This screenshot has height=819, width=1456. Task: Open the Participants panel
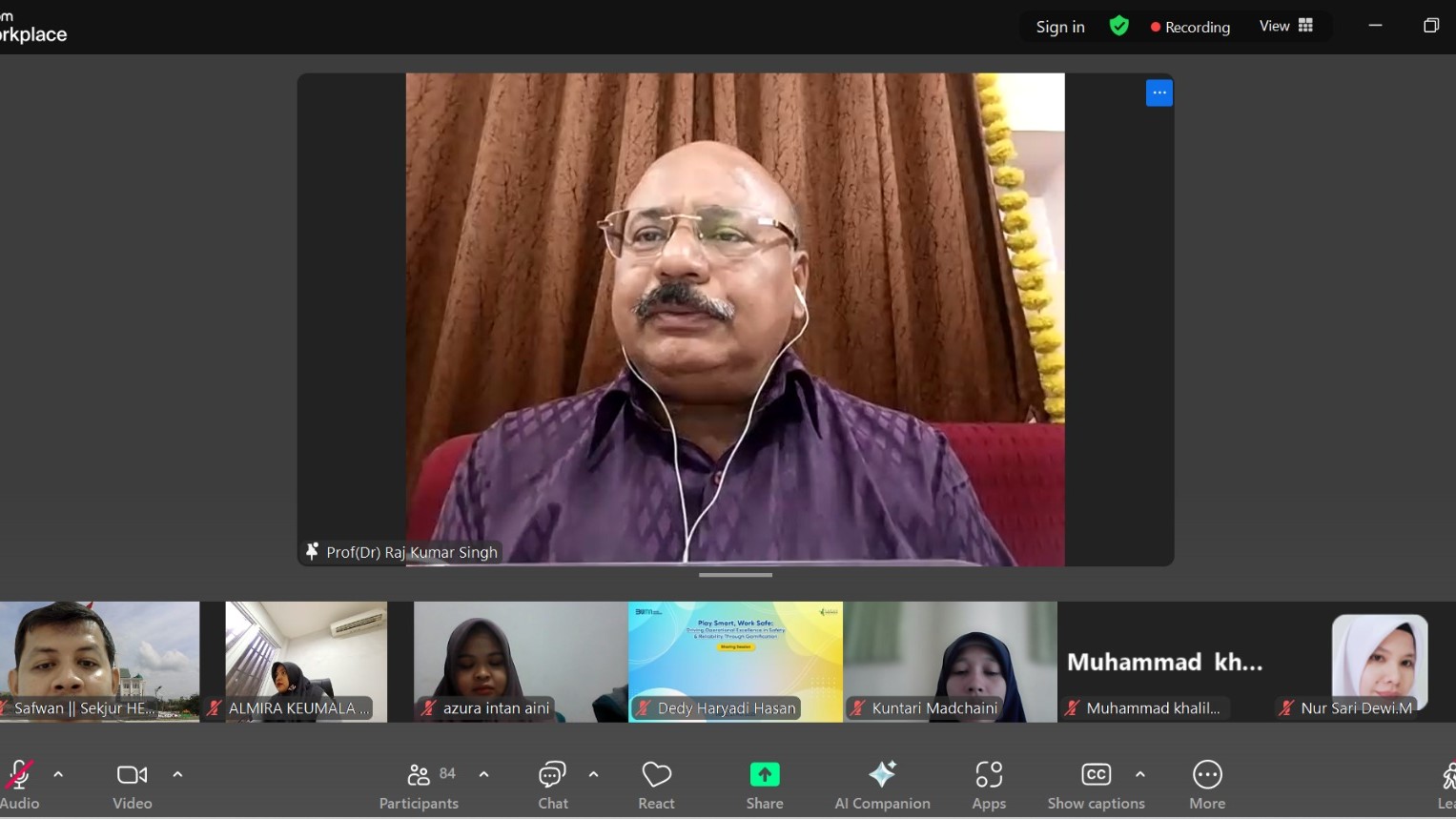[x=419, y=786]
